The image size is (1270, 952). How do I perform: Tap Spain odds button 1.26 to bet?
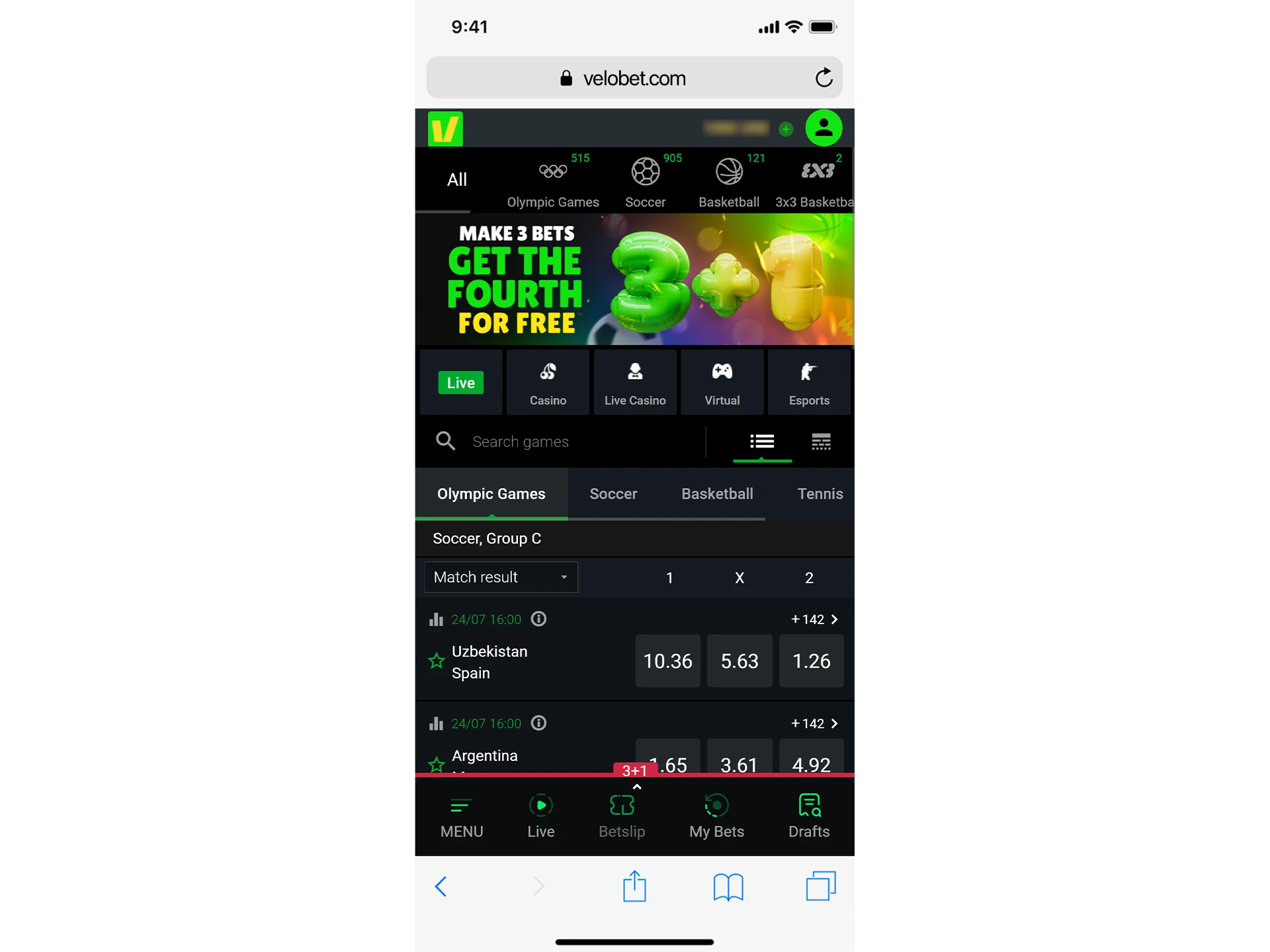click(810, 660)
